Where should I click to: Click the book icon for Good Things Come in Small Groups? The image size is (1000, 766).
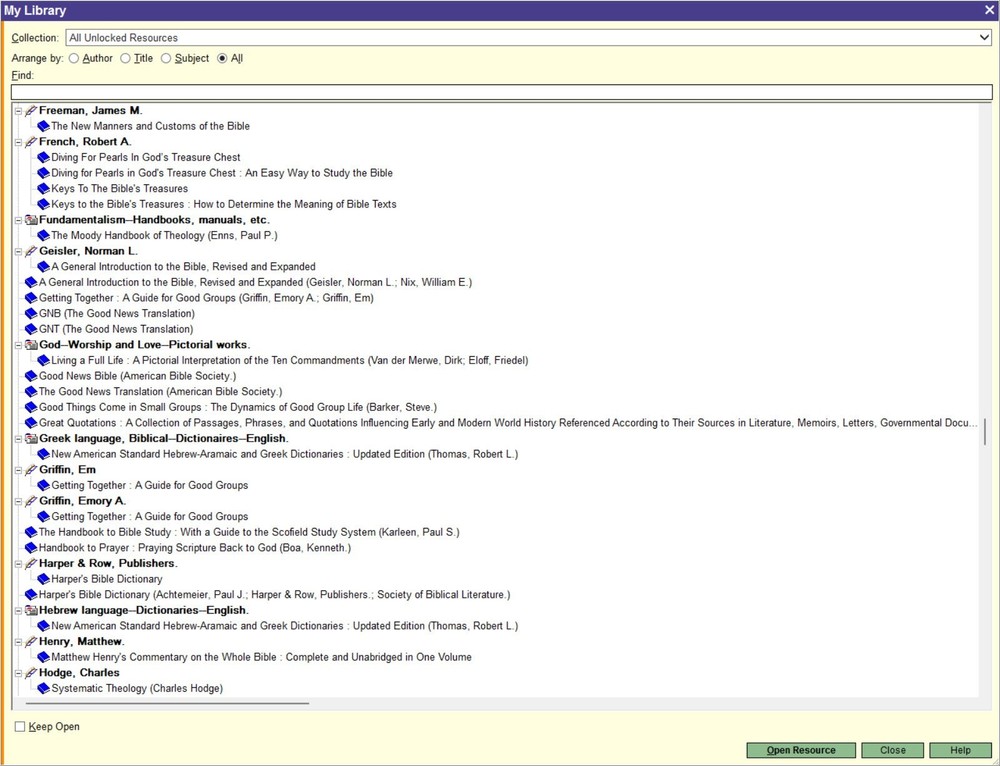31,408
